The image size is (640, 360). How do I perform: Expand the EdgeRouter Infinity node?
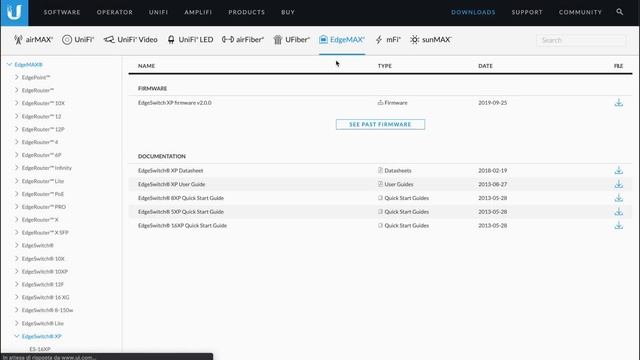[x=17, y=168]
